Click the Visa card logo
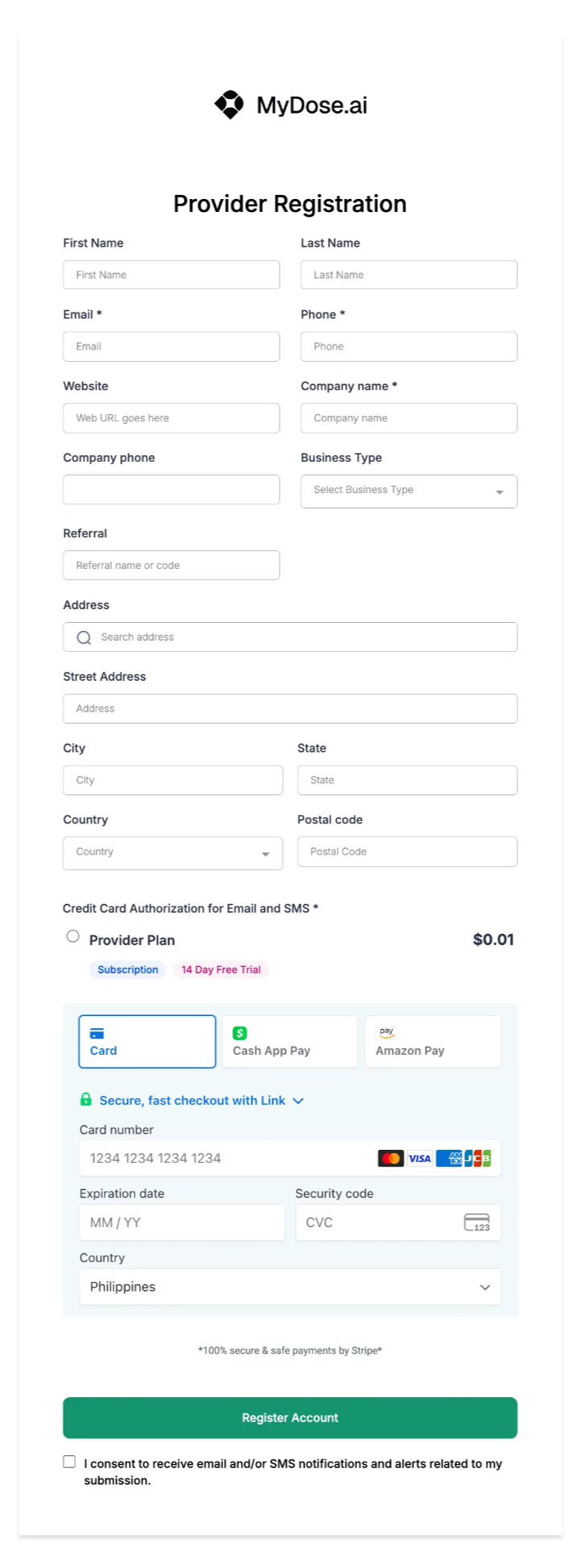Screen dimensions: 585x1568 [x=420, y=1159]
